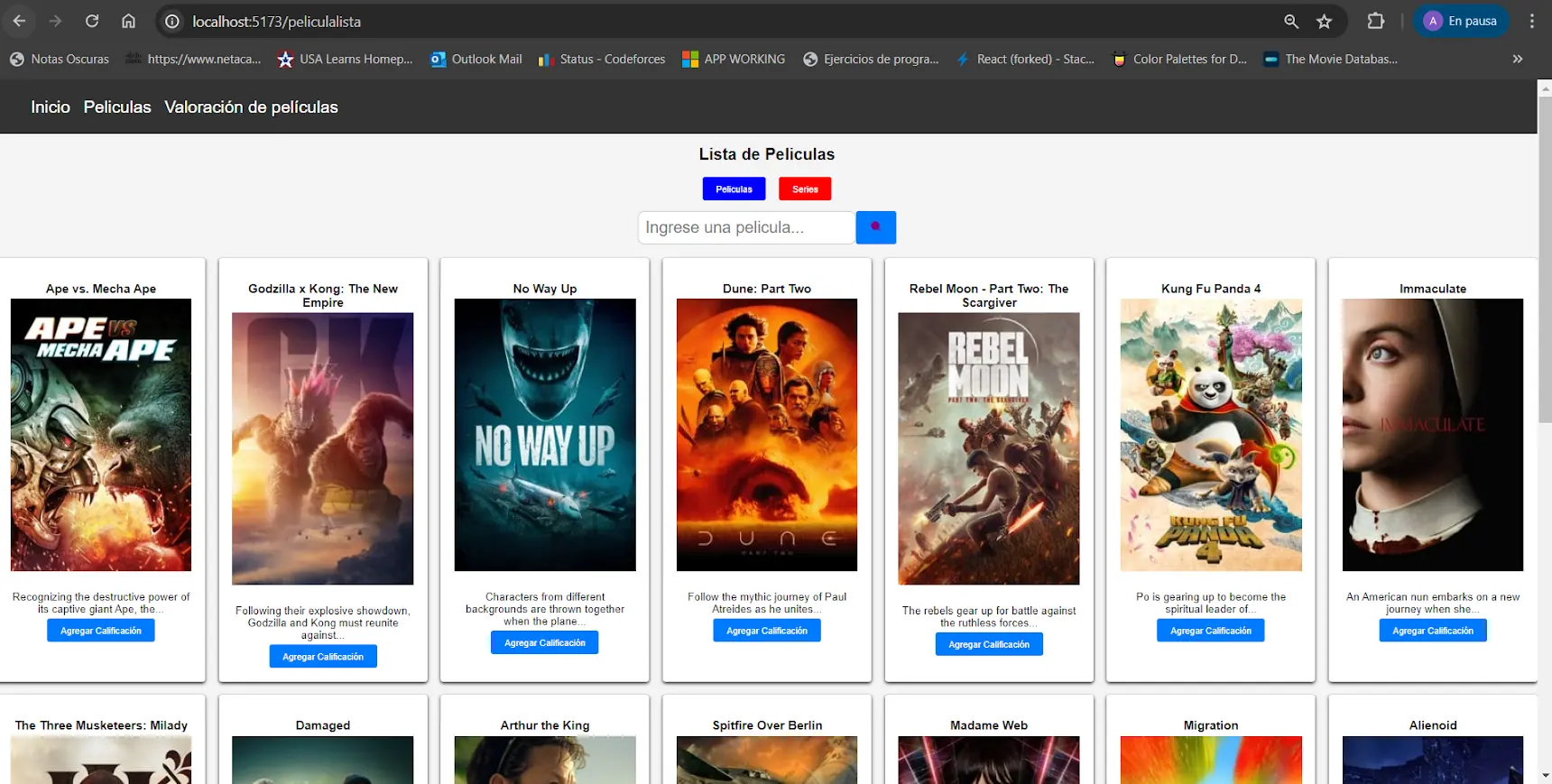Reload the page with the refresh icon
The width and height of the screenshot is (1552, 784).
[92, 21]
